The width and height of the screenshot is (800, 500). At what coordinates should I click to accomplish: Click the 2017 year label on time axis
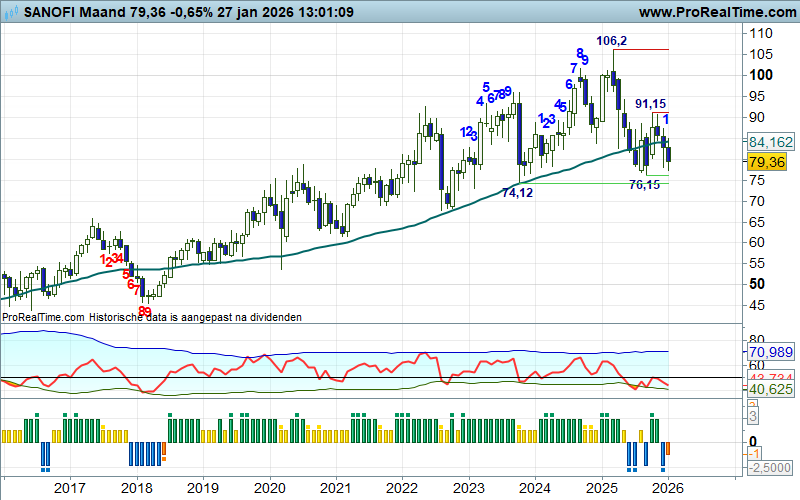(69, 487)
